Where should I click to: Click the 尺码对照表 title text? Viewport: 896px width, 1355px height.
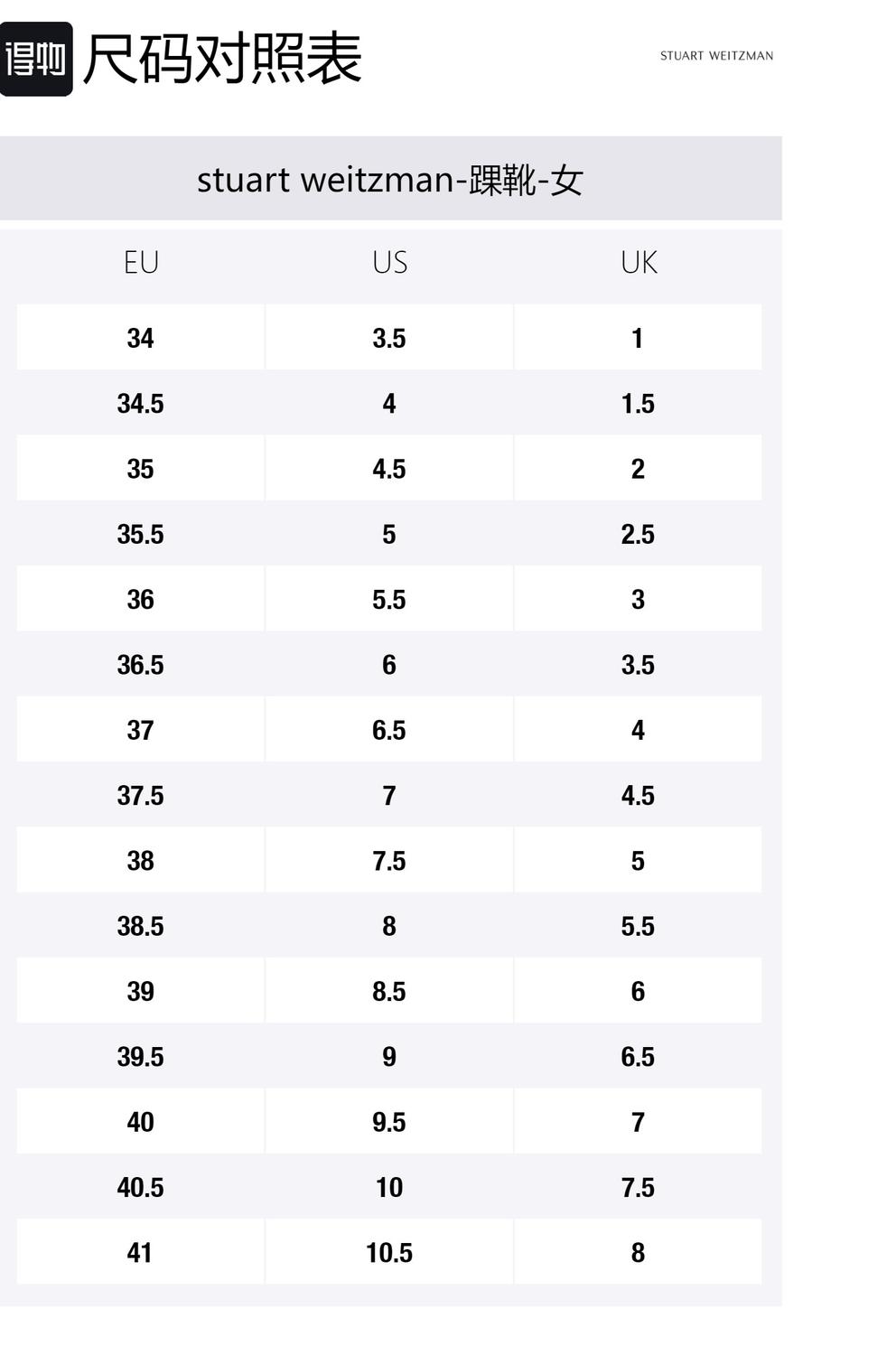coord(222,60)
